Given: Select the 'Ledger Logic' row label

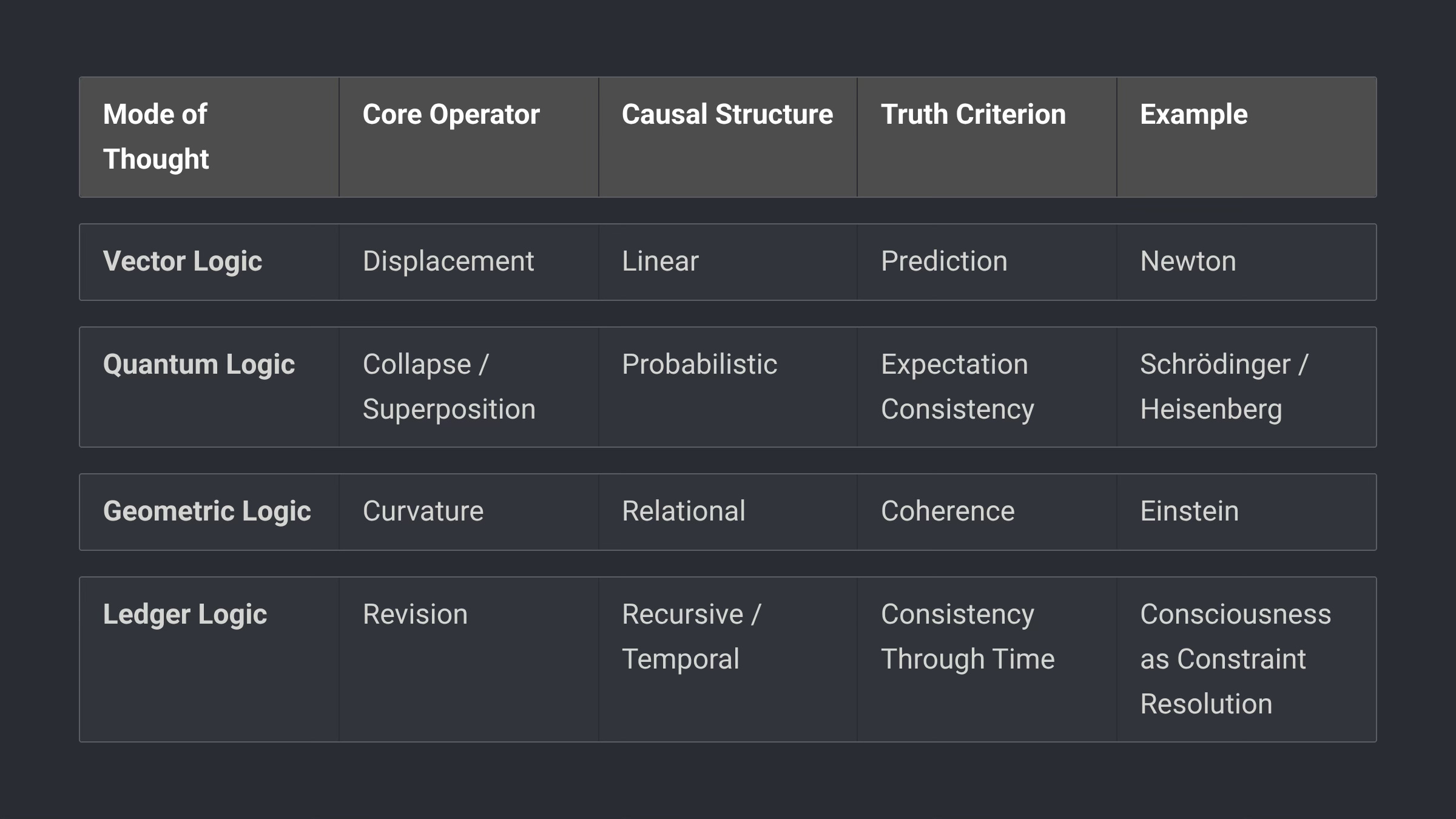Looking at the screenshot, I should 209,659.
